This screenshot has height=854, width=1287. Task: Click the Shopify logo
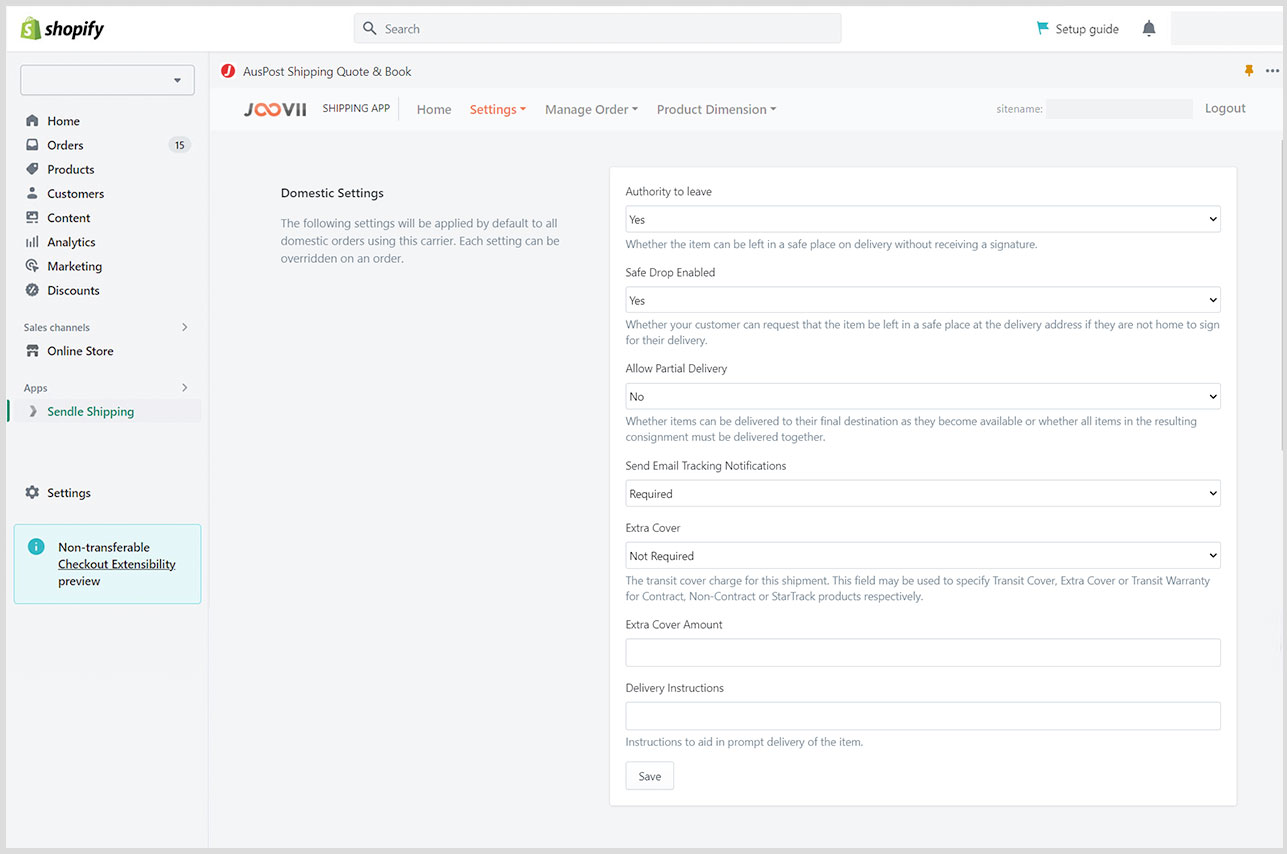click(62, 29)
